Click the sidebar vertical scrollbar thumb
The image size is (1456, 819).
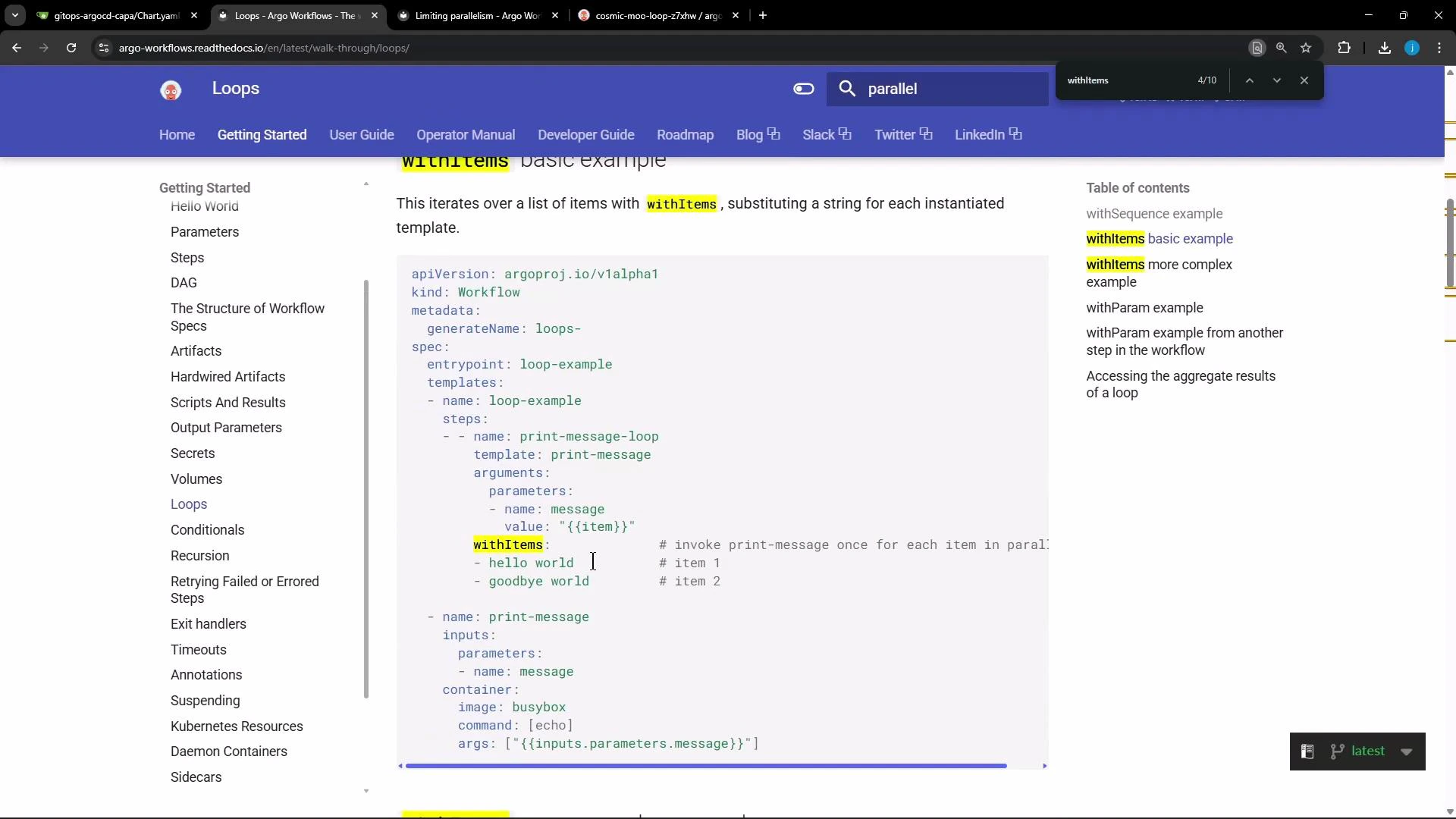pos(366,489)
